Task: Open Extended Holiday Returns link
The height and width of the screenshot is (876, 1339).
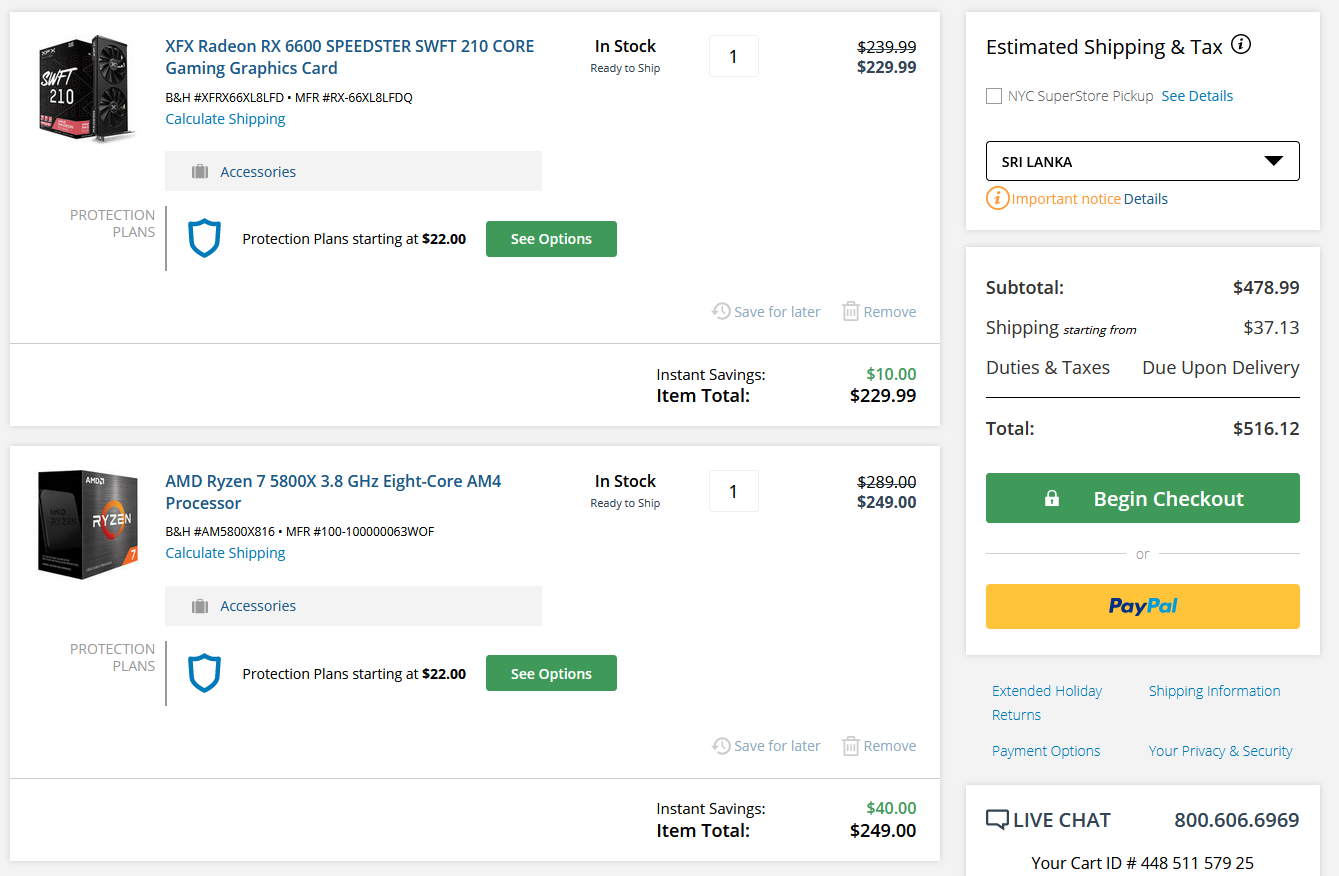Action: [x=1047, y=703]
